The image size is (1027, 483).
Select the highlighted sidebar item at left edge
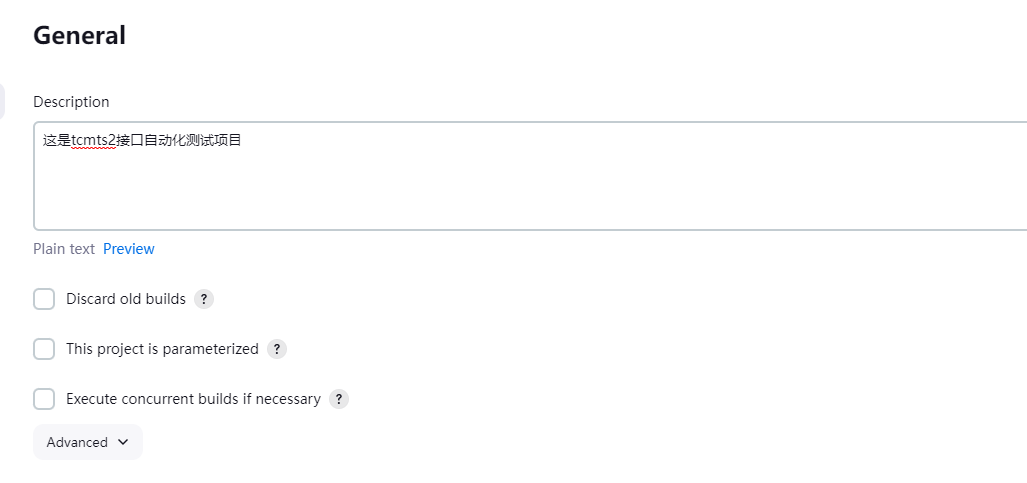2,101
